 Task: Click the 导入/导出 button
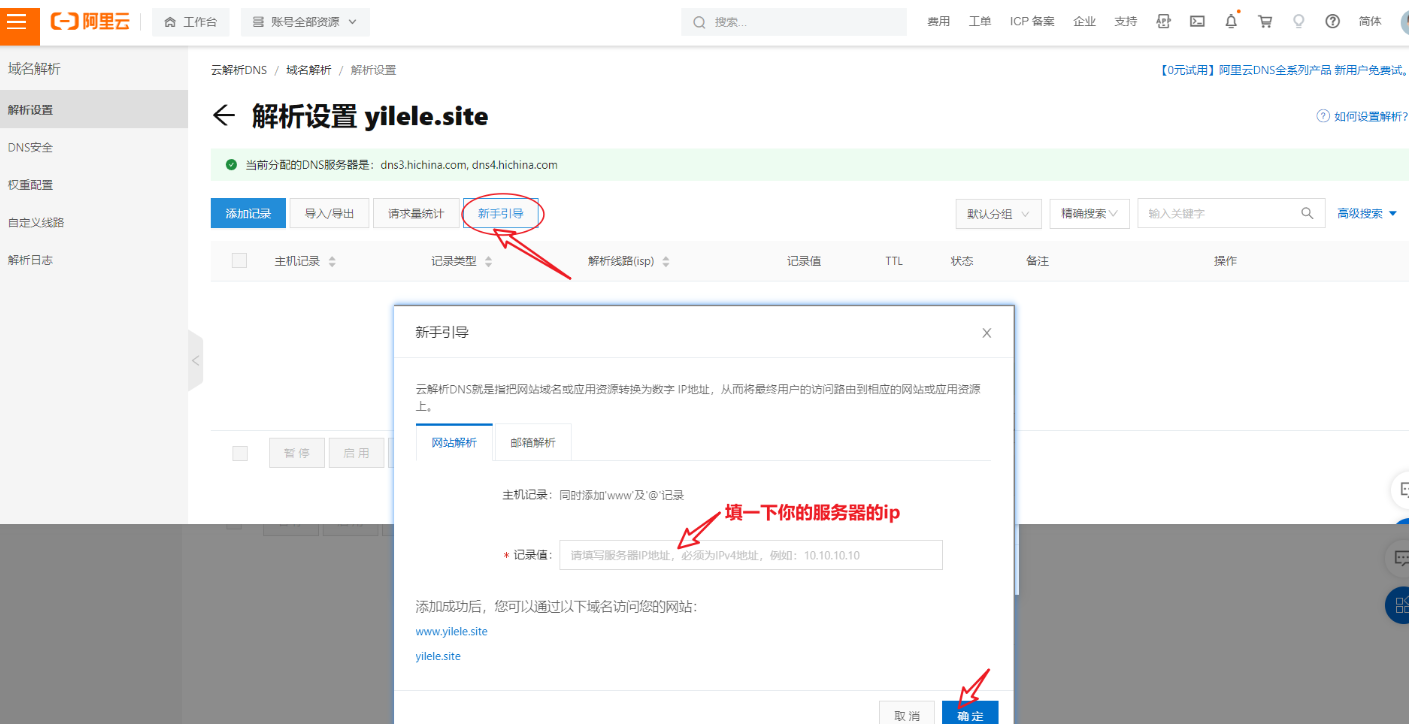point(329,213)
